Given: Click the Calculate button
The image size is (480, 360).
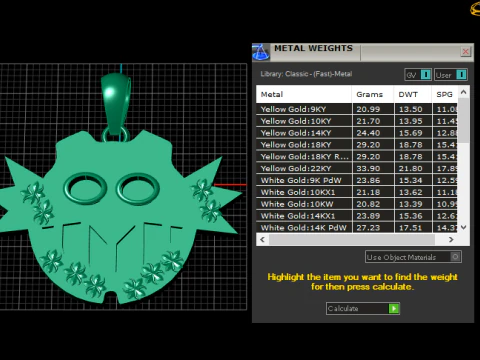Looking at the screenshot, I should point(363,308).
